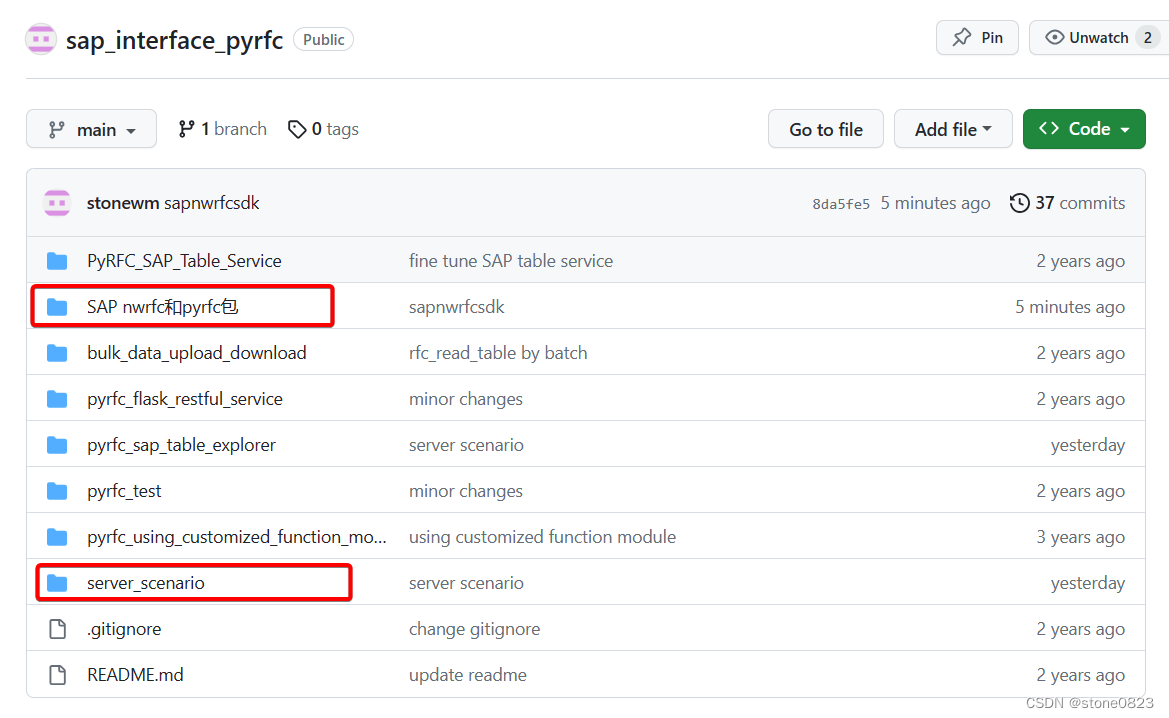Click folder icon of server_scenario
Viewport: 1169px width, 718px height.
[57, 583]
